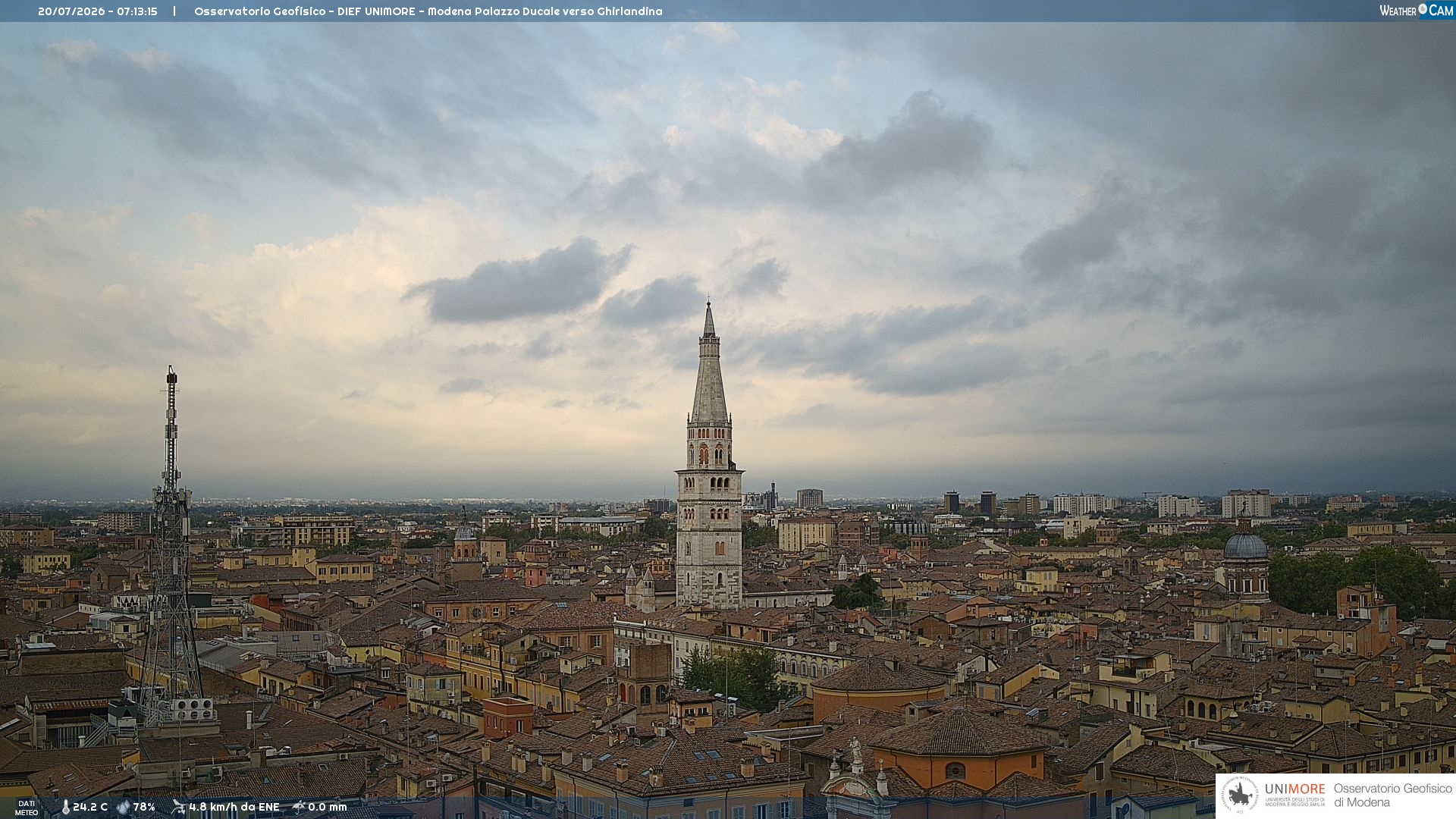Select the DATI METEO label
The width and height of the screenshot is (1456, 819).
tap(27, 808)
